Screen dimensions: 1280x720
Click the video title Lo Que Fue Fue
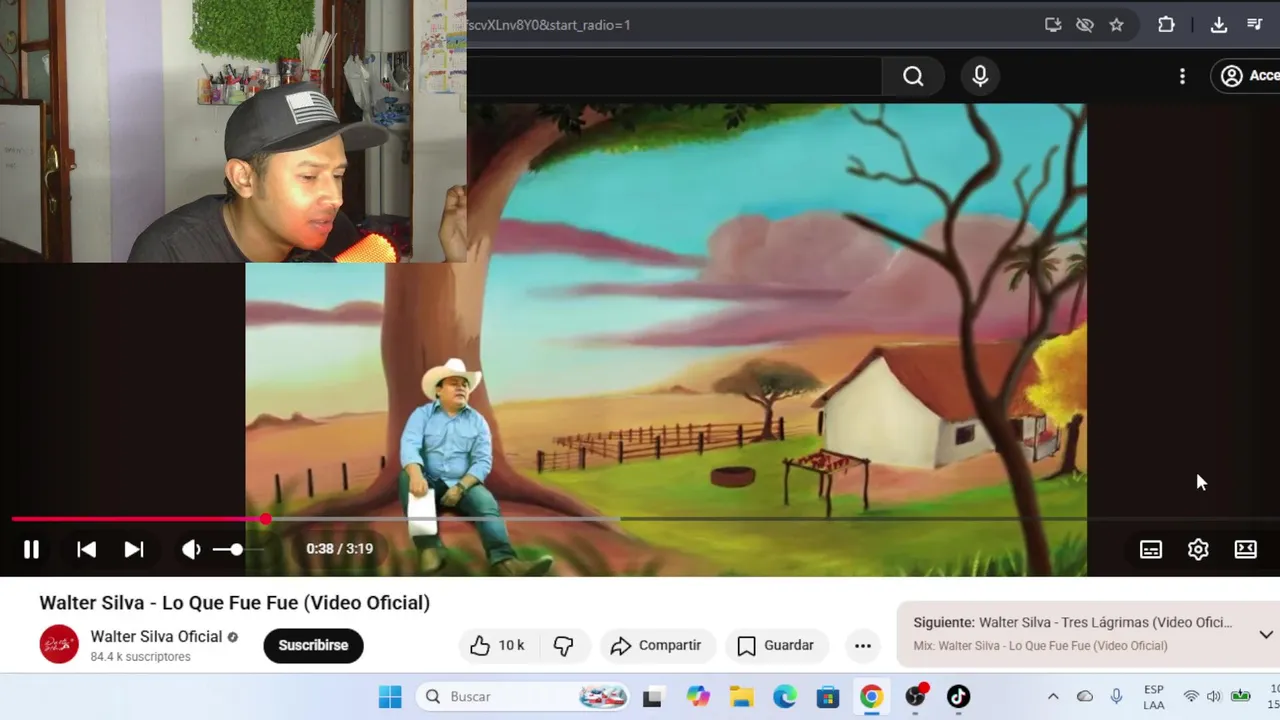234,602
